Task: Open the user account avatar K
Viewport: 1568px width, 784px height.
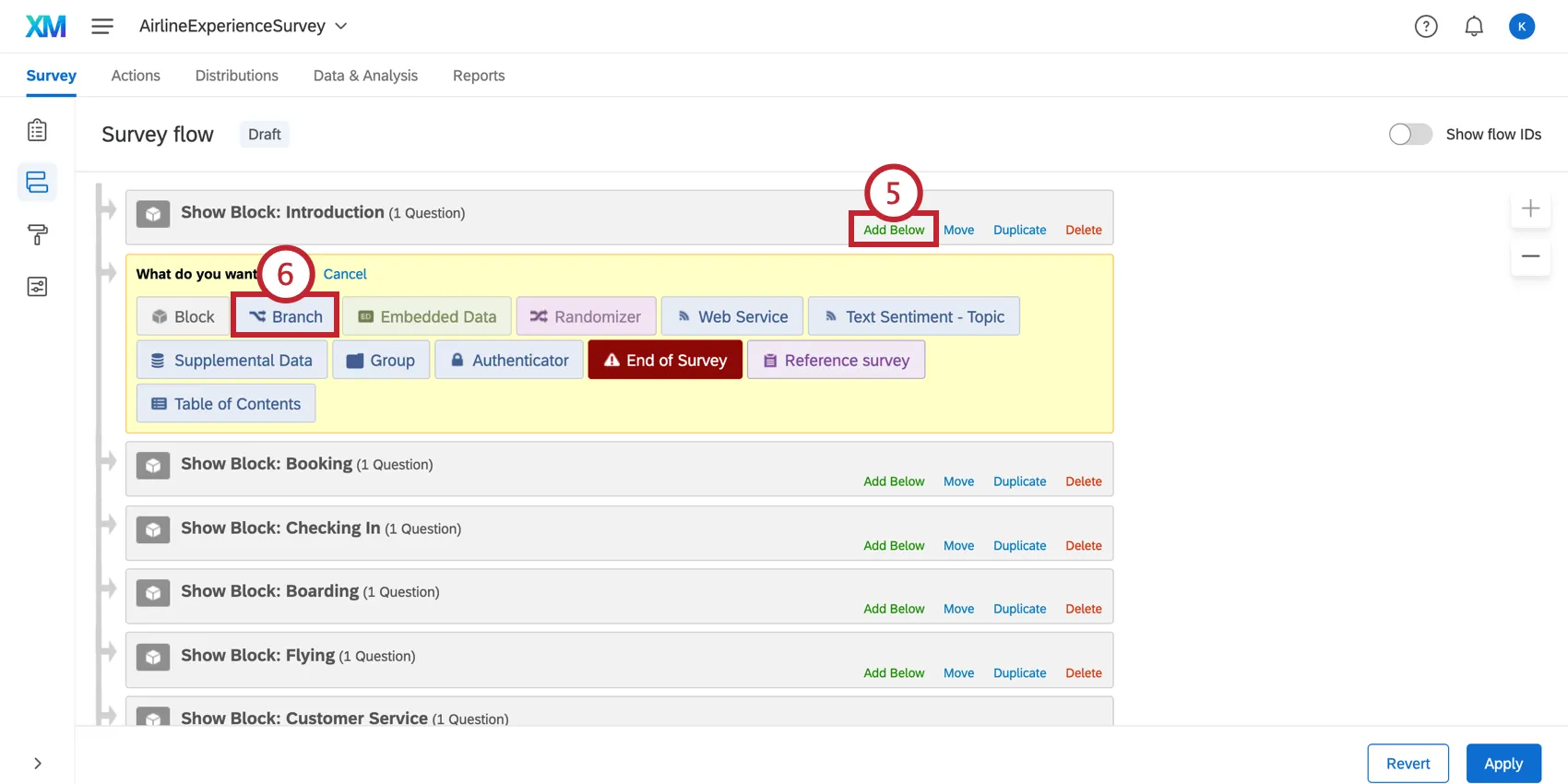Action: point(1521,27)
